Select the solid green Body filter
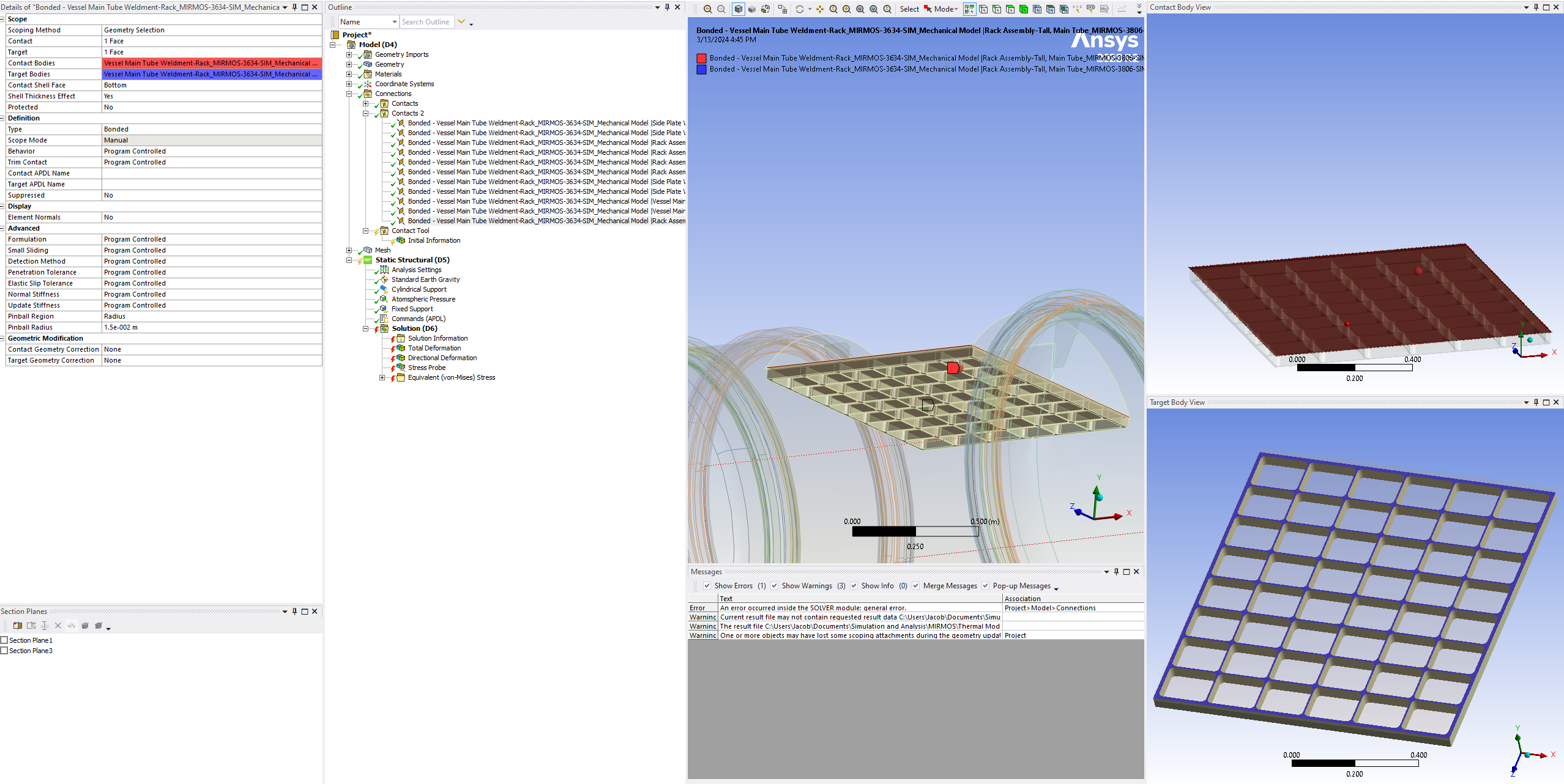1564x784 pixels. 1024,9
